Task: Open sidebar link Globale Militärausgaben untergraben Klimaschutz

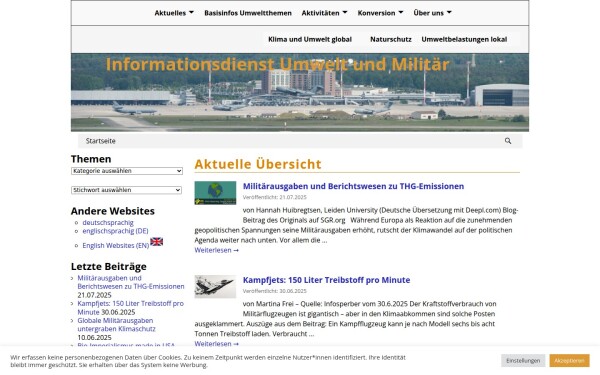Action: [116, 324]
